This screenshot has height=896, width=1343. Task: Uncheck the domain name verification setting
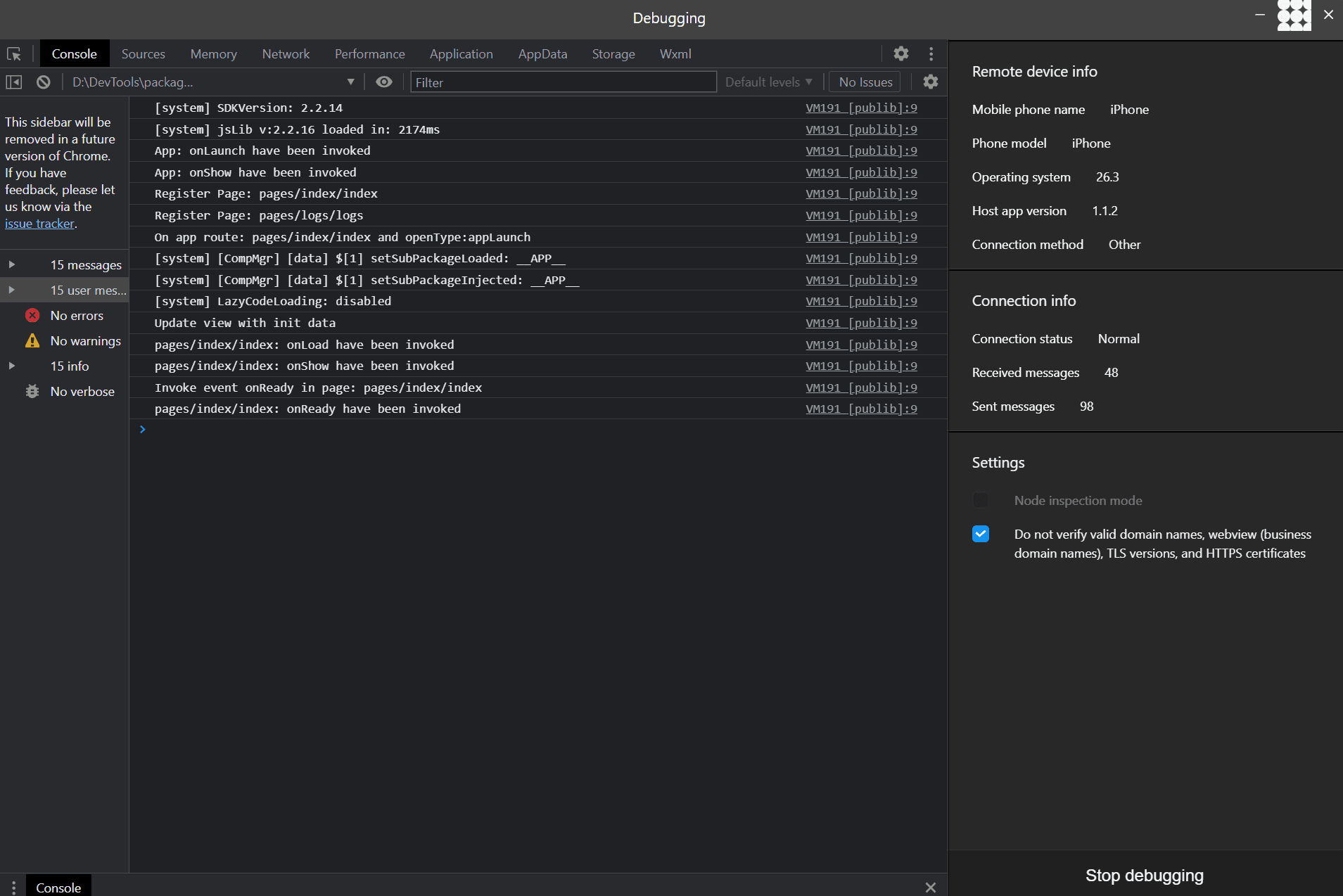pyautogui.click(x=981, y=534)
